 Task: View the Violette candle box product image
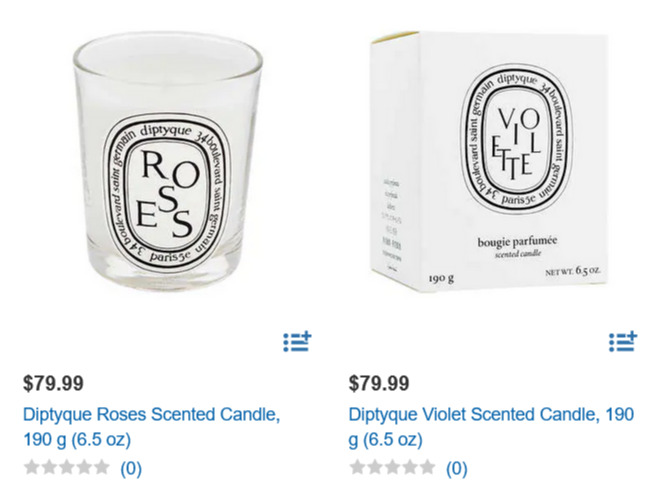click(490, 161)
